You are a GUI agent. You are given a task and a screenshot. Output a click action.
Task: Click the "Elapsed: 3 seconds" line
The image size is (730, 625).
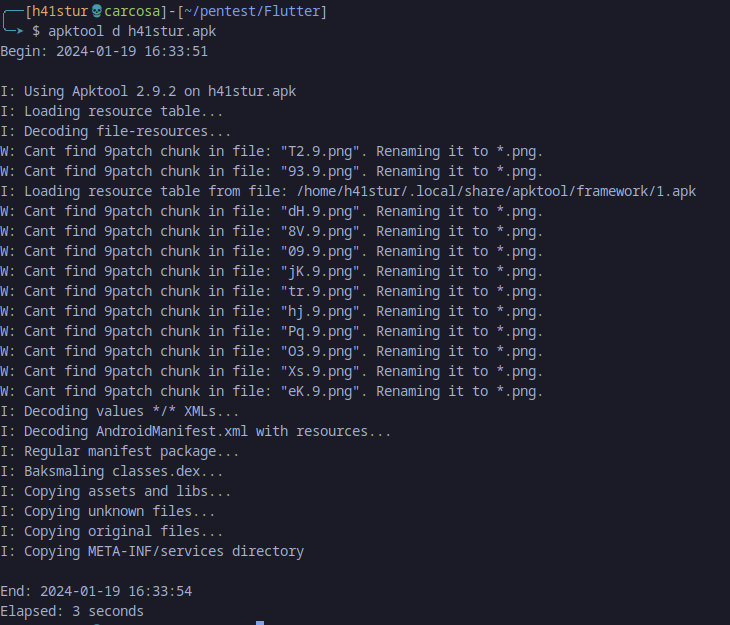[x=72, y=611]
